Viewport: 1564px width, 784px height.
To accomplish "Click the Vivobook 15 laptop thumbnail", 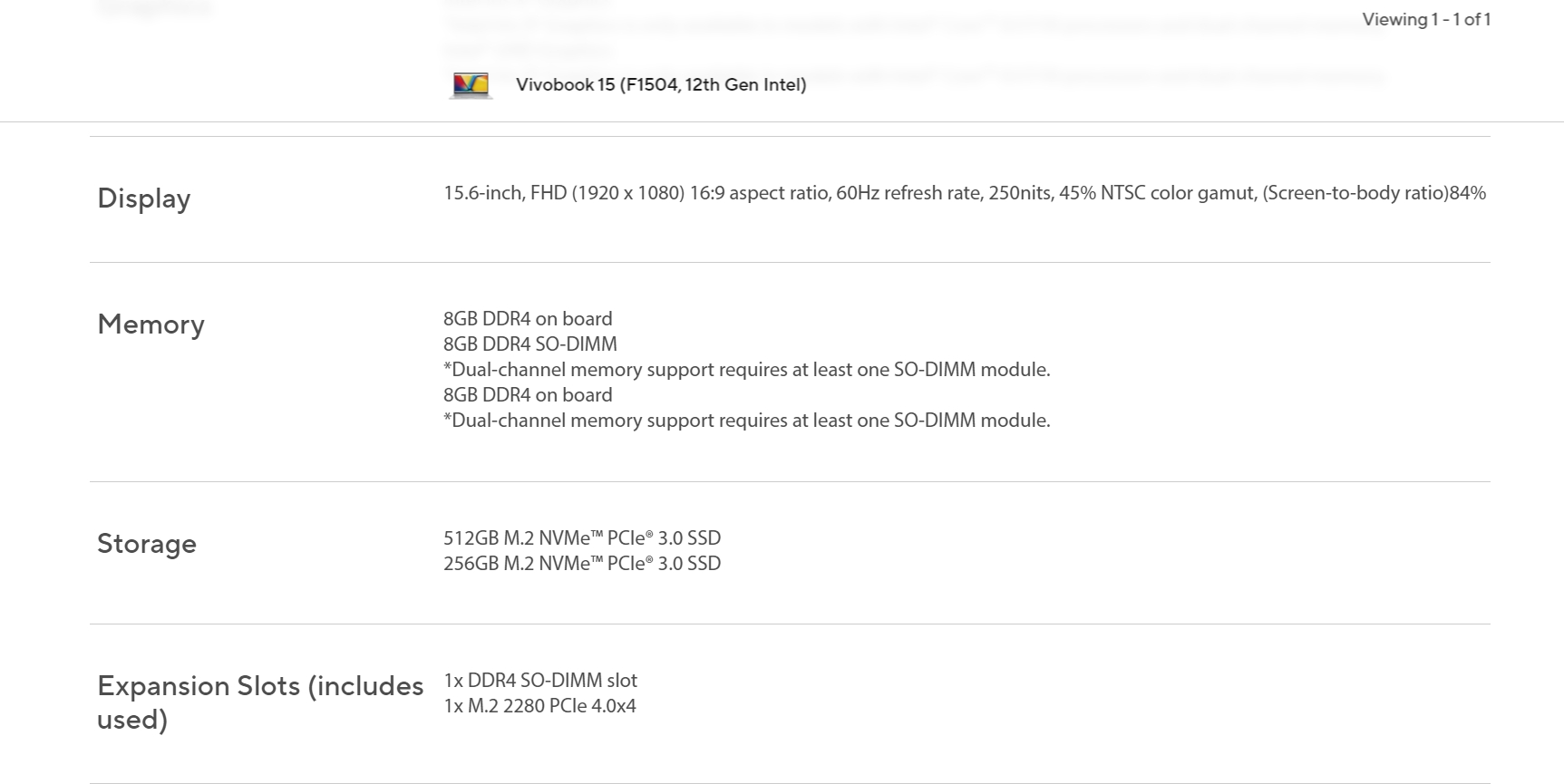I will click(471, 85).
